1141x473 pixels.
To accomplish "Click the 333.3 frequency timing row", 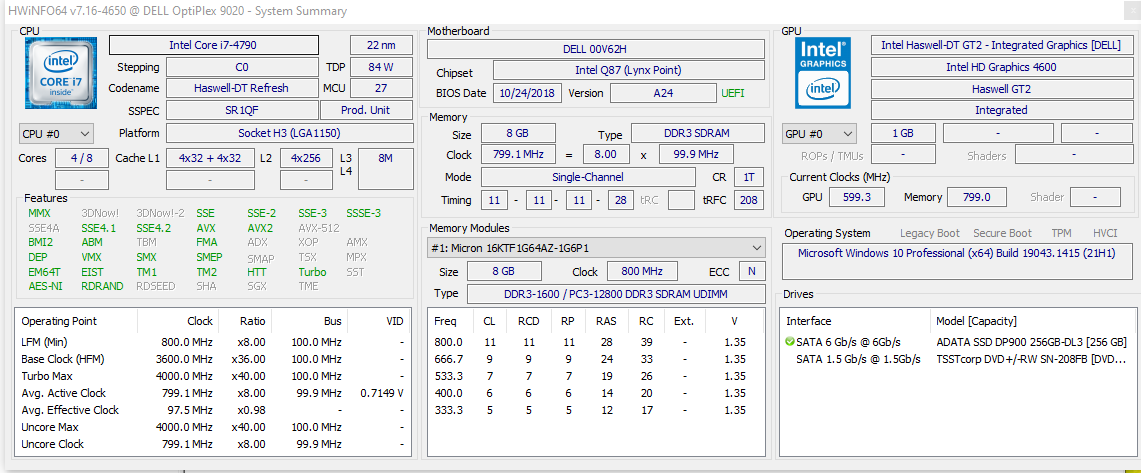I will coord(596,410).
